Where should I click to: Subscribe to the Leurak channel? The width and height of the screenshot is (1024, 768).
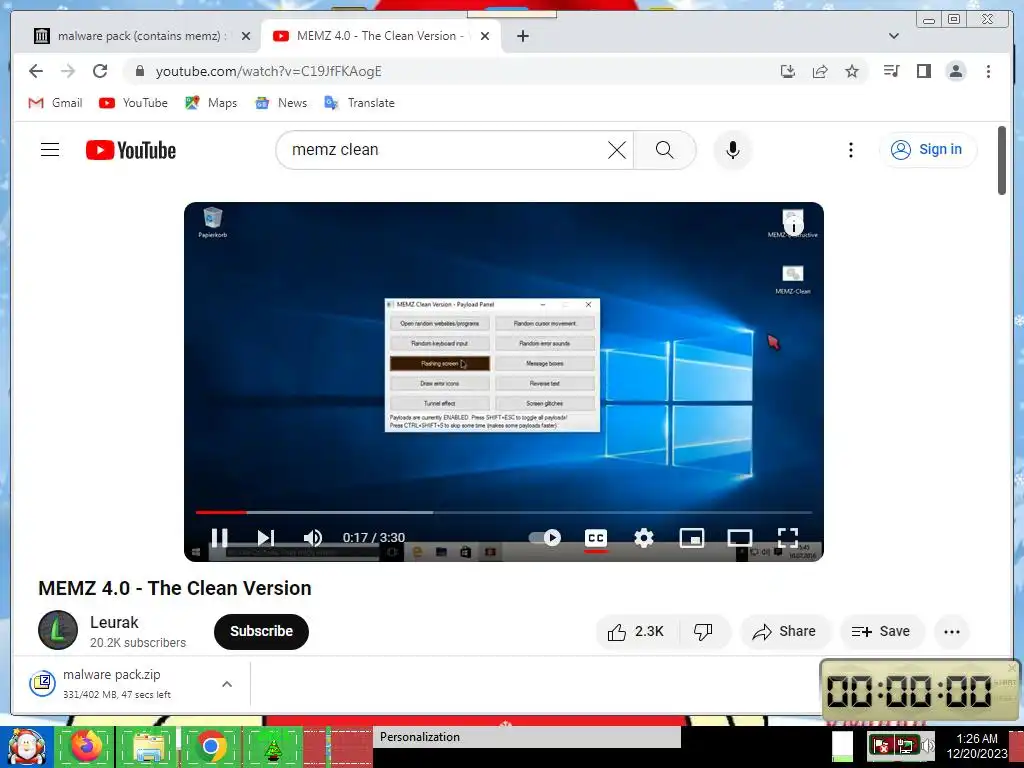coord(261,632)
